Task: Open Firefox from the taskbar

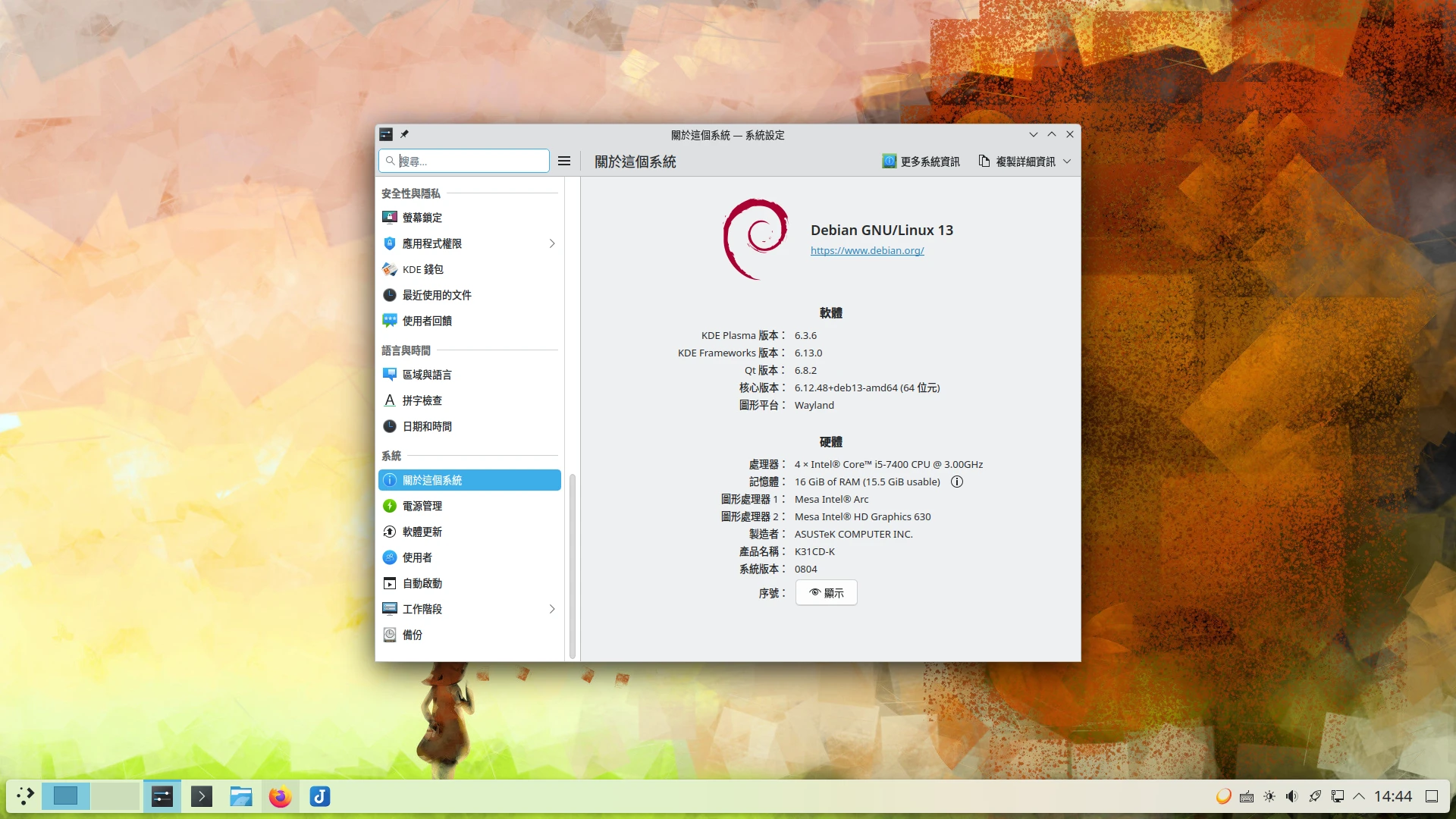Action: click(x=280, y=796)
